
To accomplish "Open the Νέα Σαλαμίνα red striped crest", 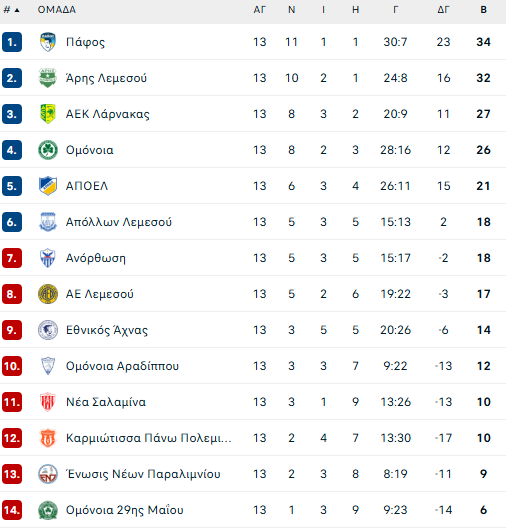I will (x=47, y=402).
